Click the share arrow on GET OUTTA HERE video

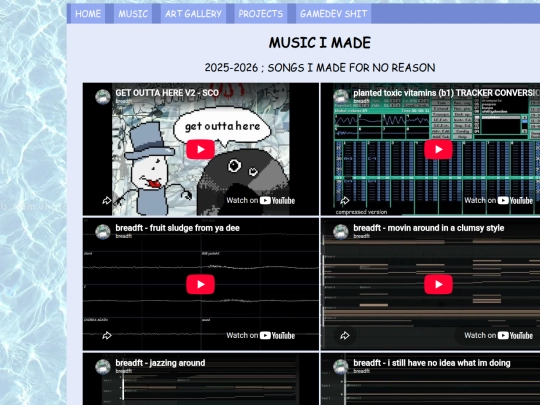coord(107,200)
